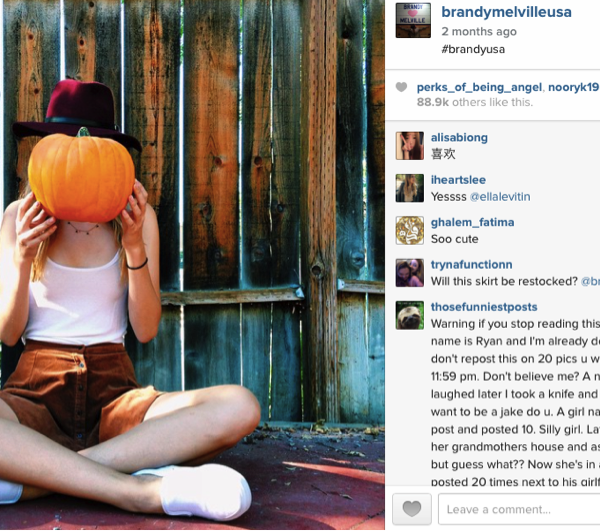Open alisabiong's avatar thumbnail
The width and height of the screenshot is (600, 531).
click(x=409, y=146)
